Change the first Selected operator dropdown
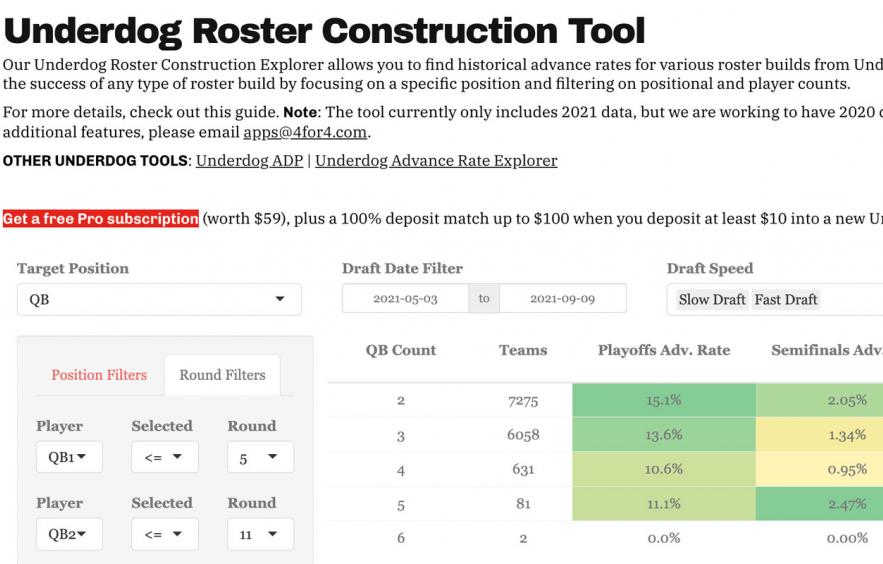883x564 pixels. coord(164,457)
